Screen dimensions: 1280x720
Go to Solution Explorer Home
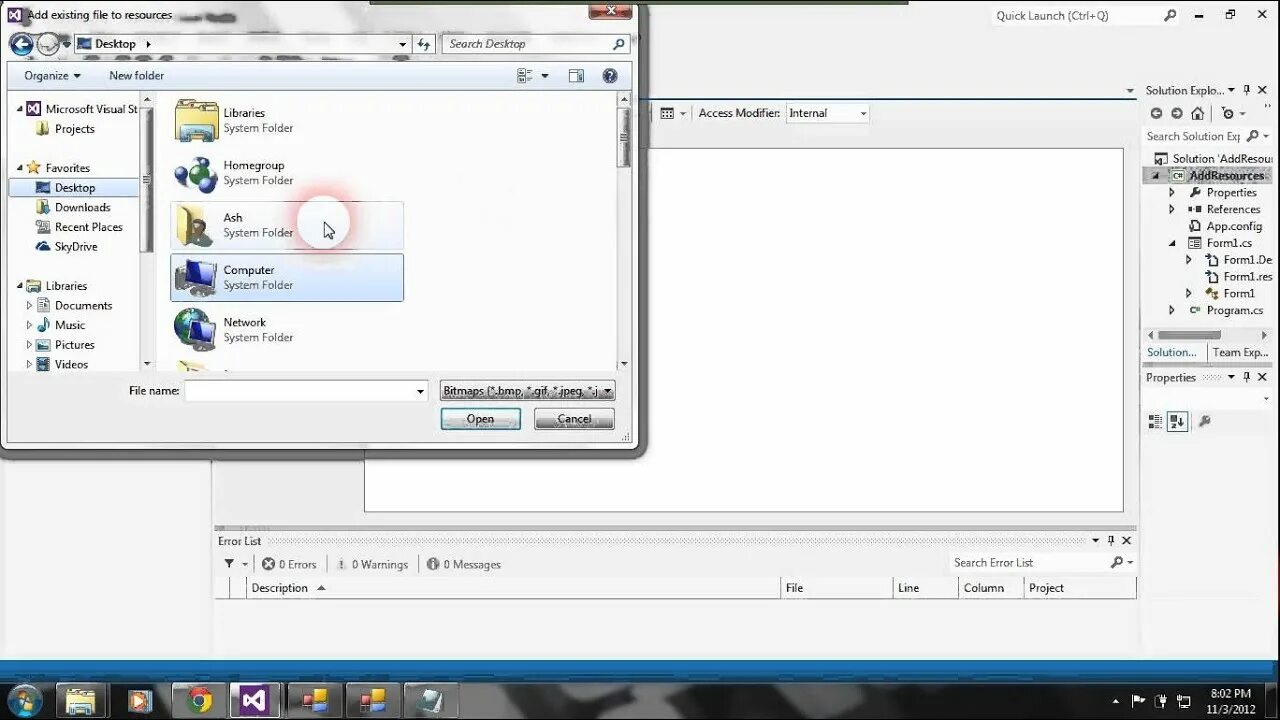tap(1197, 114)
